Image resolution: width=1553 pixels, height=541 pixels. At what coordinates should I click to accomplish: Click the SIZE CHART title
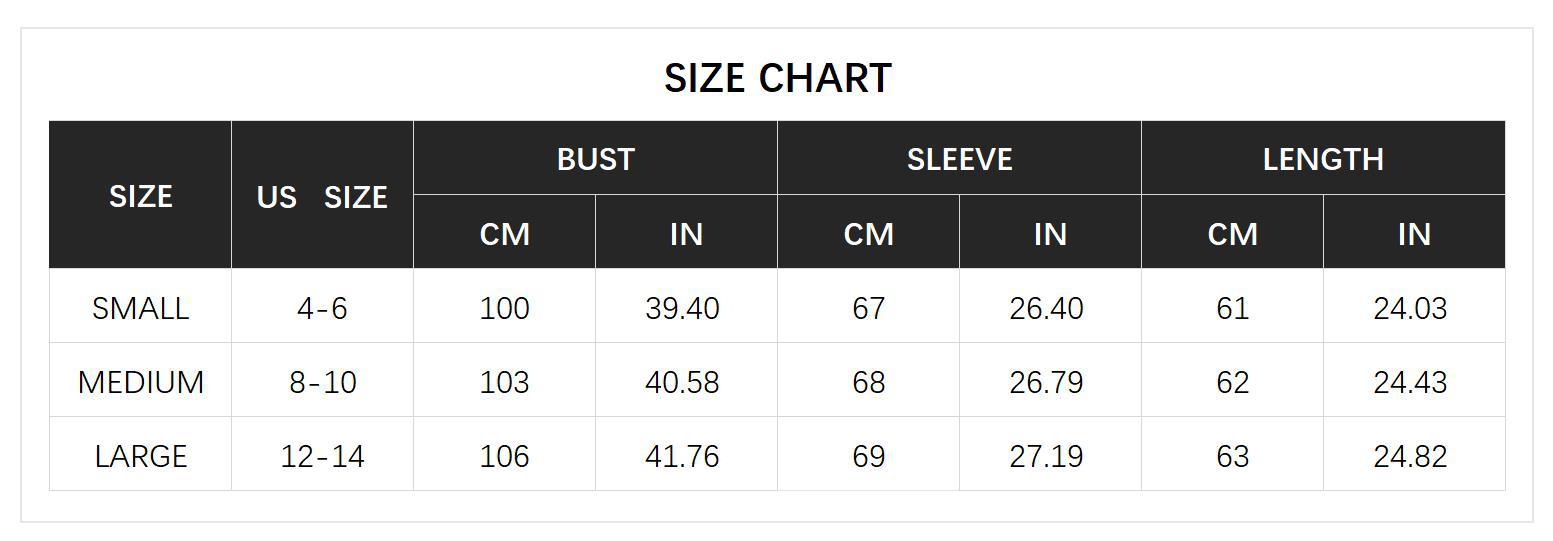[x=777, y=78]
